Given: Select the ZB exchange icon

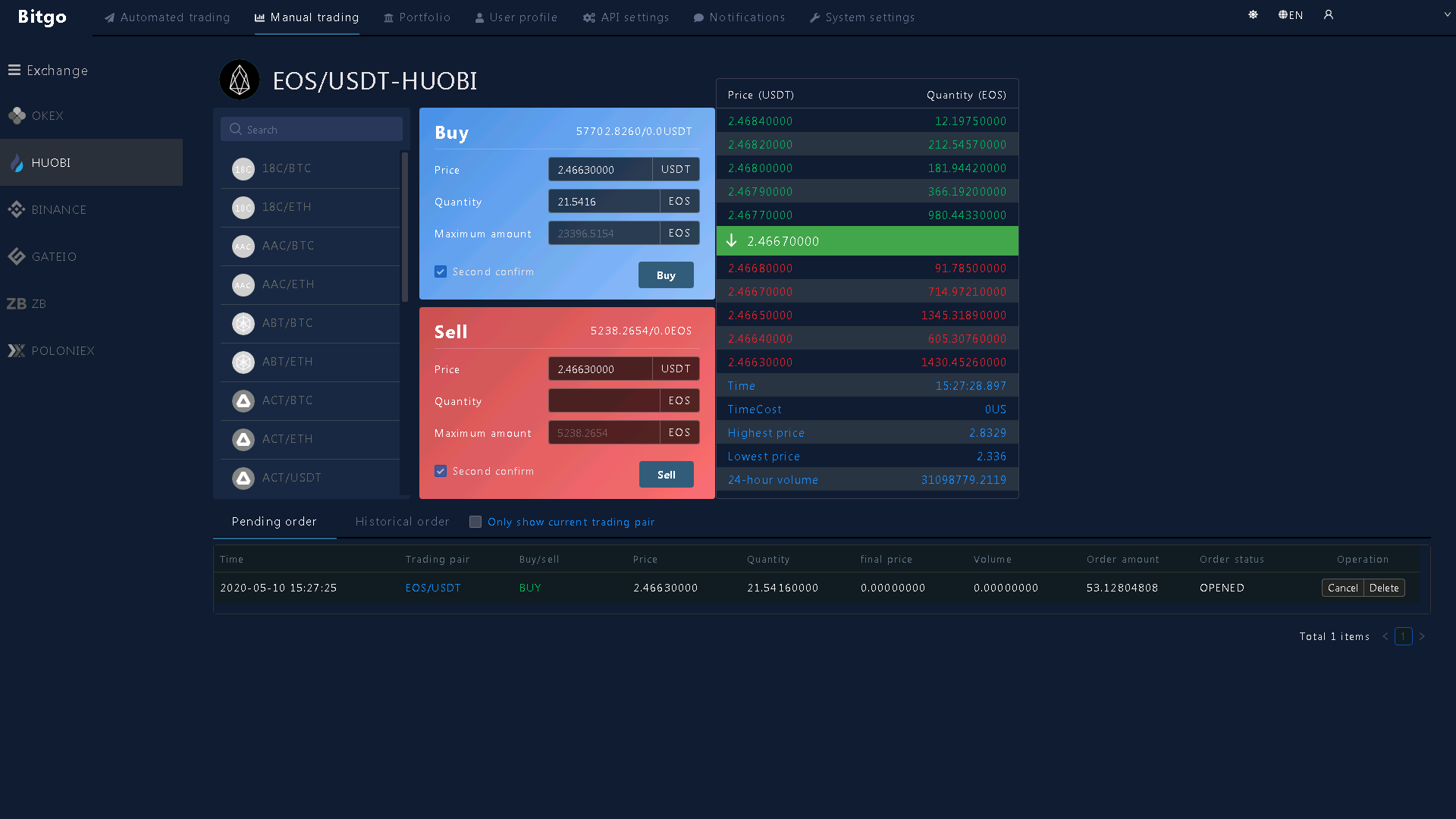Looking at the screenshot, I should pyautogui.click(x=16, y=303).
